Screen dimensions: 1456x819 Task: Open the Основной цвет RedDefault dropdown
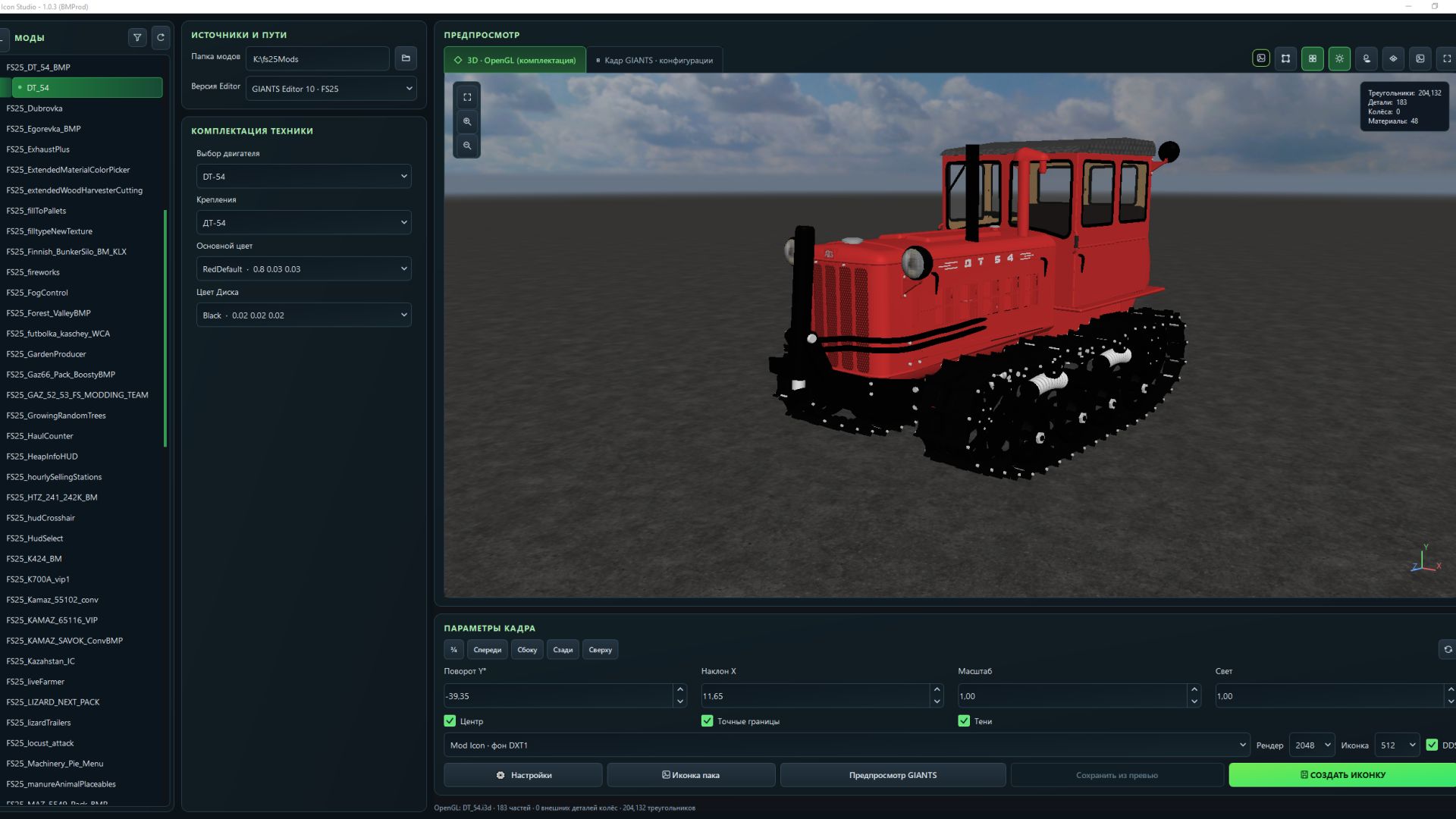point(303,269)
